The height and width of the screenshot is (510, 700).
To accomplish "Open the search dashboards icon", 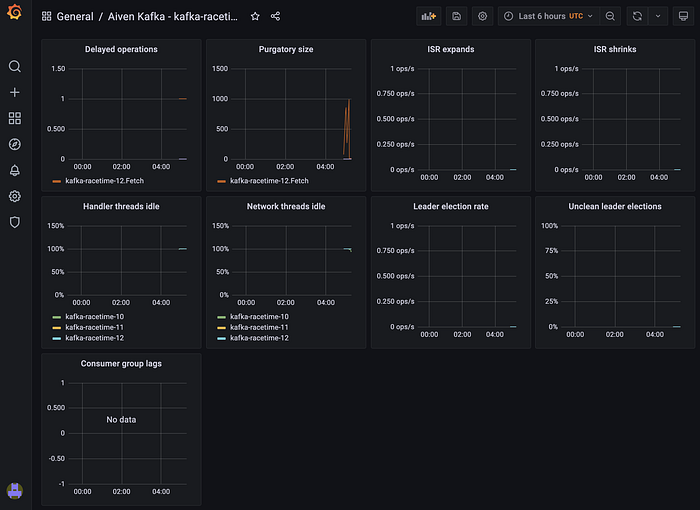I will 15,67.
